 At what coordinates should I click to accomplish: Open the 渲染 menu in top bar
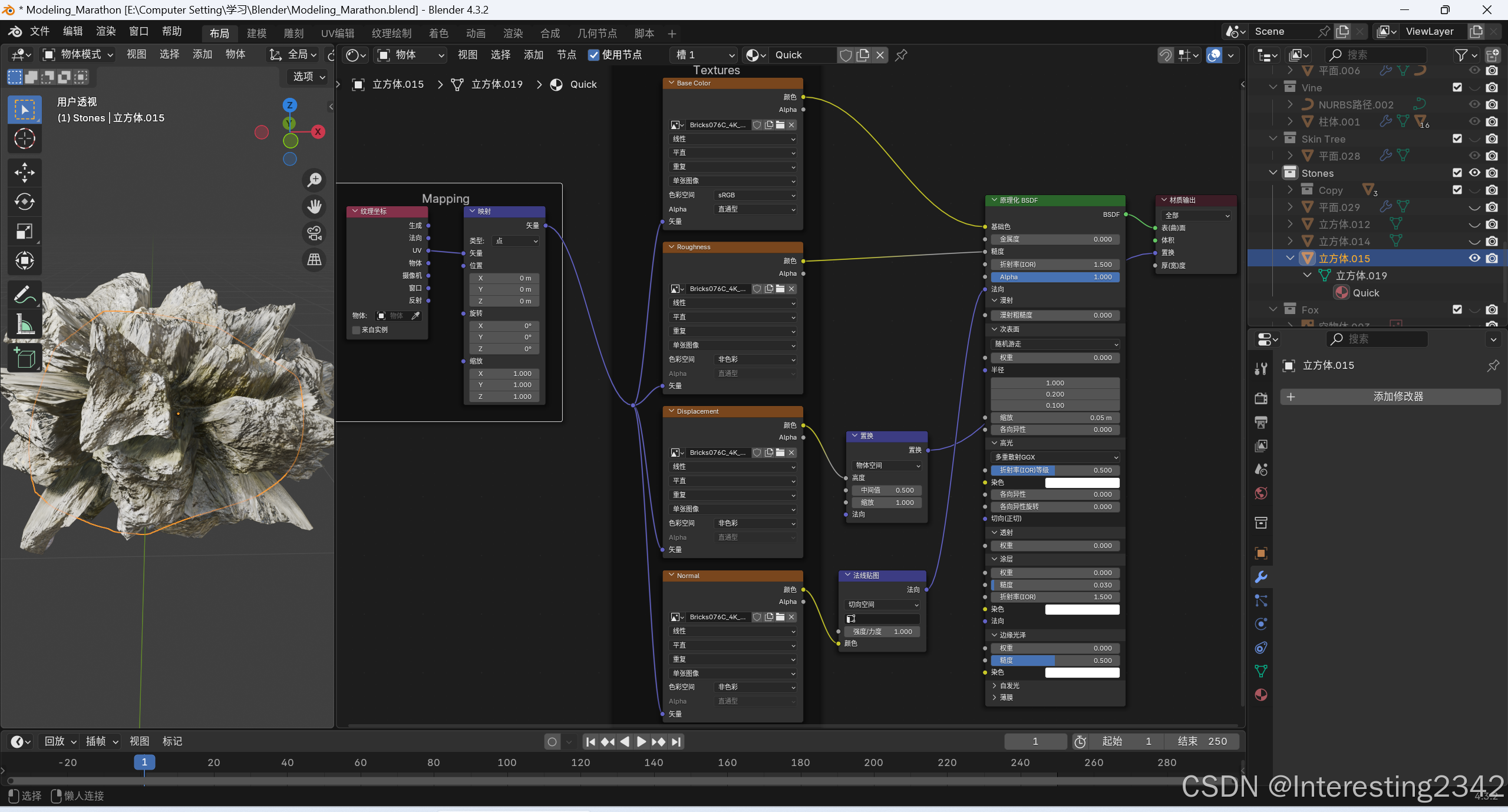pyautogui.click(x=105, y=31)
